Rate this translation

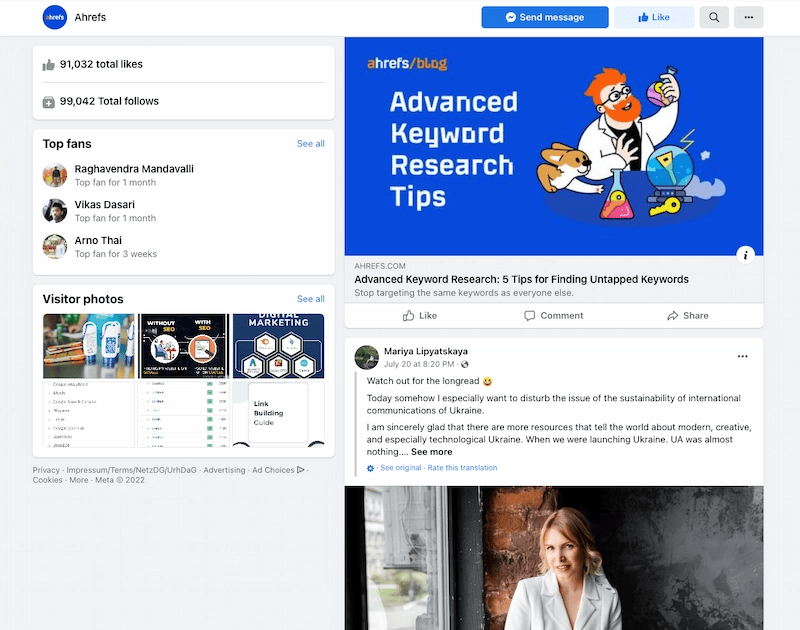(x=462, y=468)
